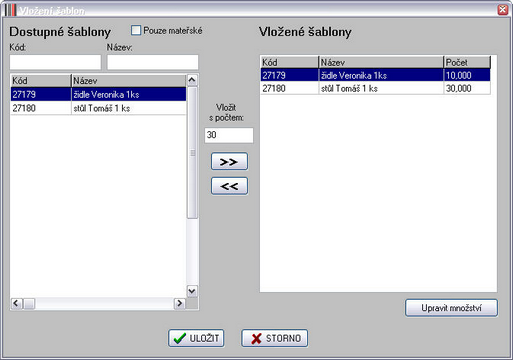Viewport: 513px width, 360px height.
Task: Click the Vložit s počtem quantity field
Action: coord(229,135)
